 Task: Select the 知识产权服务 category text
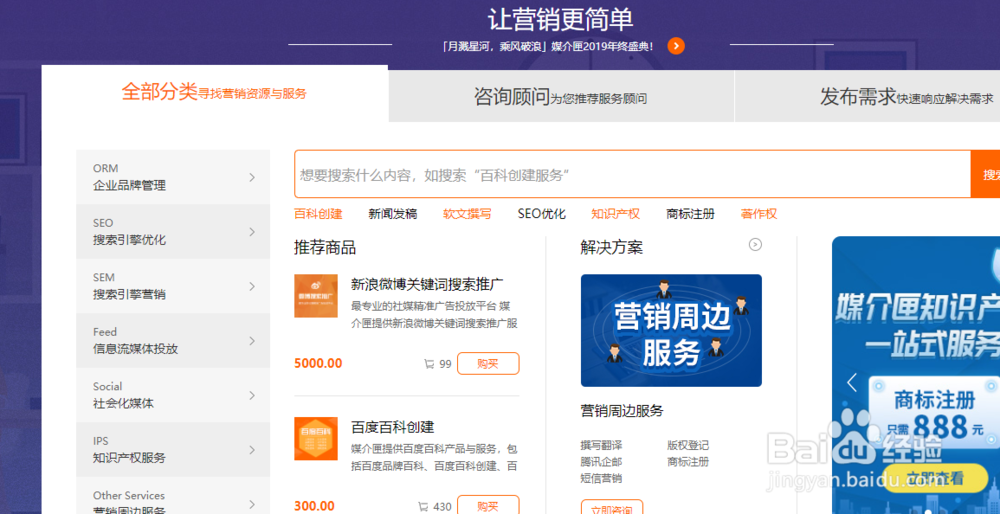pyautogui.click(x=129, y=458)
